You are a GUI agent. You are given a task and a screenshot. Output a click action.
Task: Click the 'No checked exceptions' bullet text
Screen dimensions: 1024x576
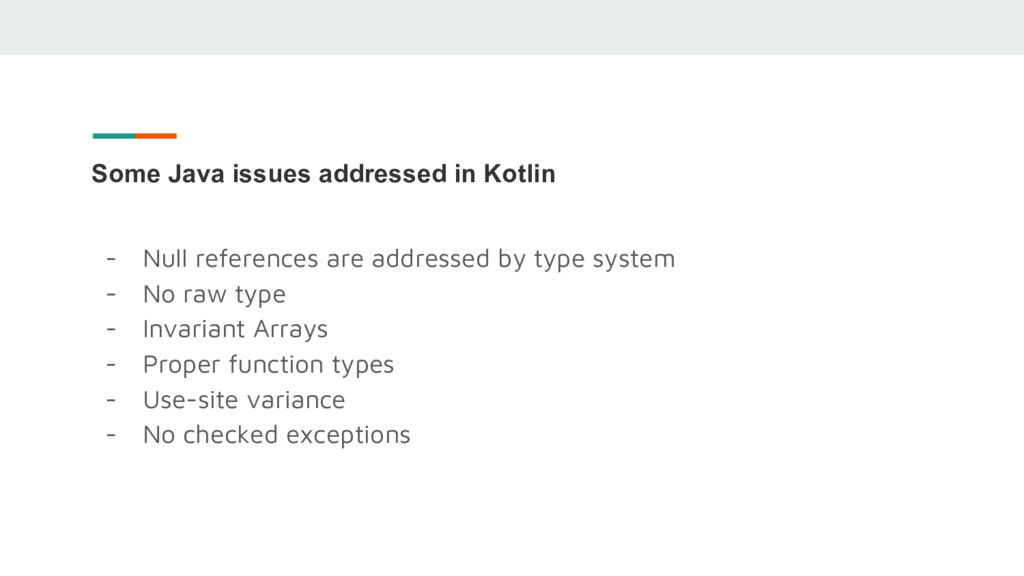click(x=276, y=435)
